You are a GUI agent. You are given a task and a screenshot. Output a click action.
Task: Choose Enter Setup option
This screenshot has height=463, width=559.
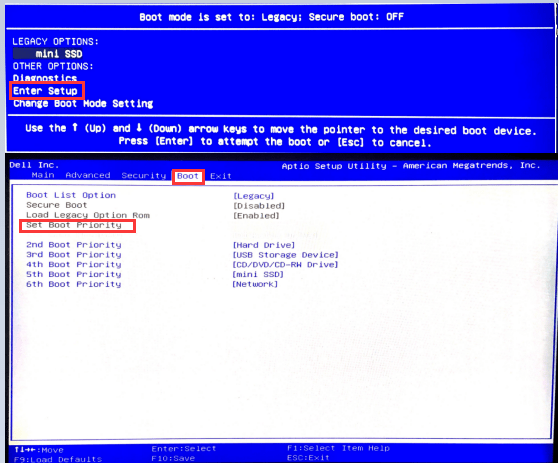click(x=45, y=91)
